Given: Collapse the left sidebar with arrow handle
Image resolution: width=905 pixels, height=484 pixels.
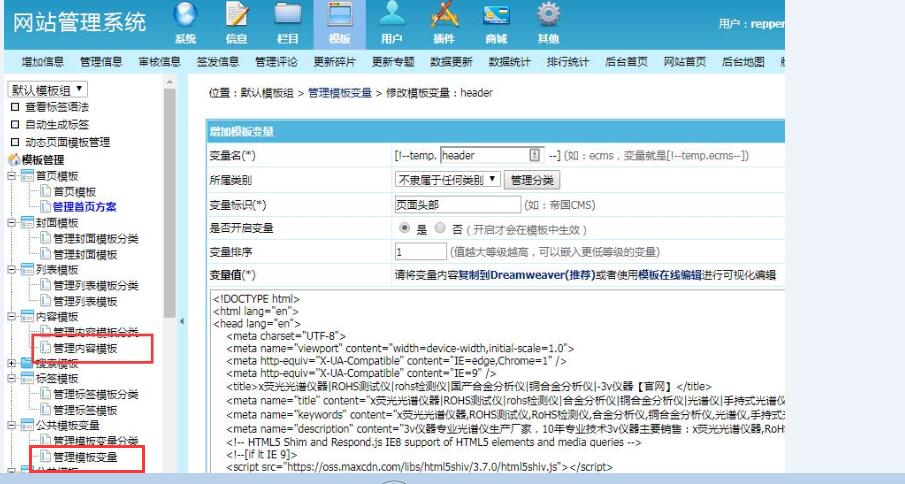Looking at the screenshot, I should 182,321.
